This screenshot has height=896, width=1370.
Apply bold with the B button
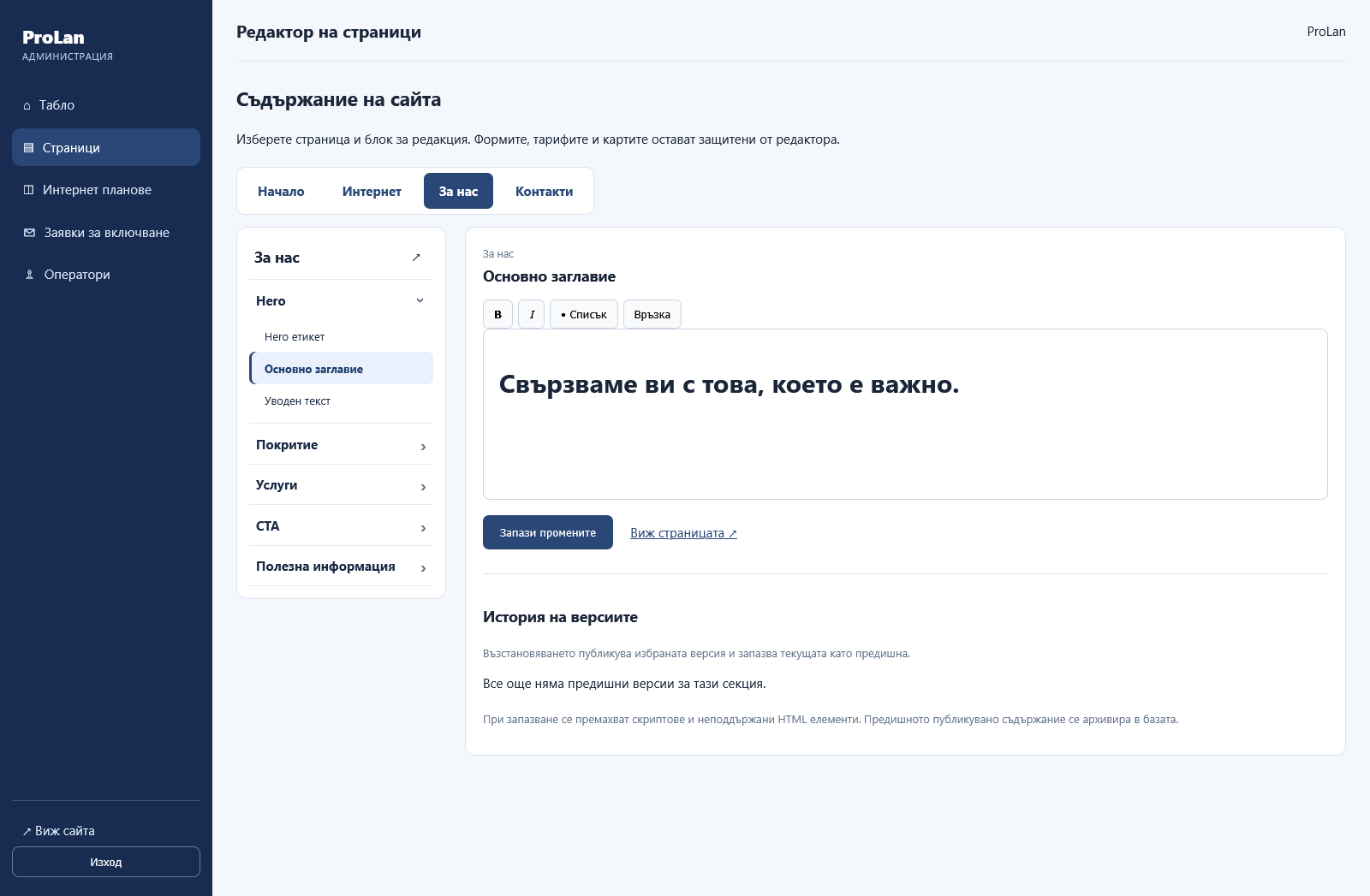(497, 314)
